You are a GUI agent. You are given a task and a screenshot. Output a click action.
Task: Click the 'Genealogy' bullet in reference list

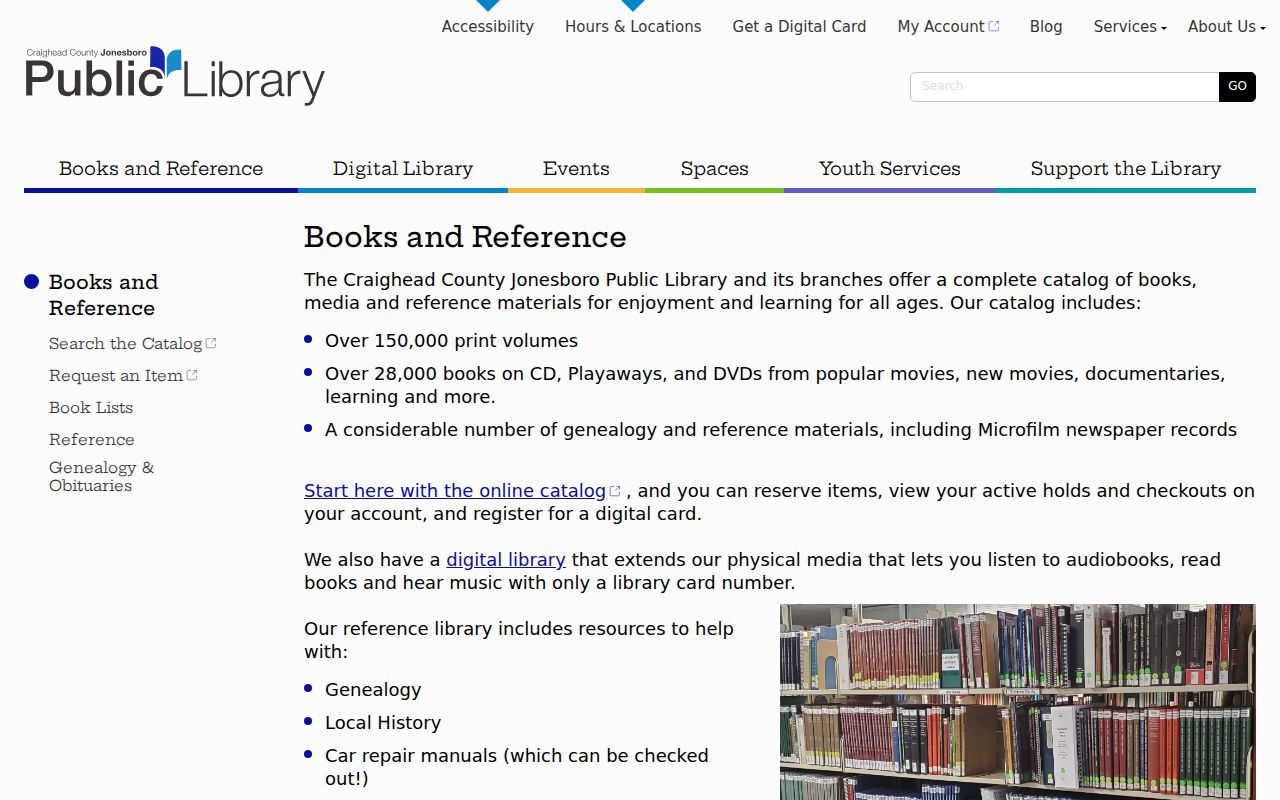[x=373, y=690]
